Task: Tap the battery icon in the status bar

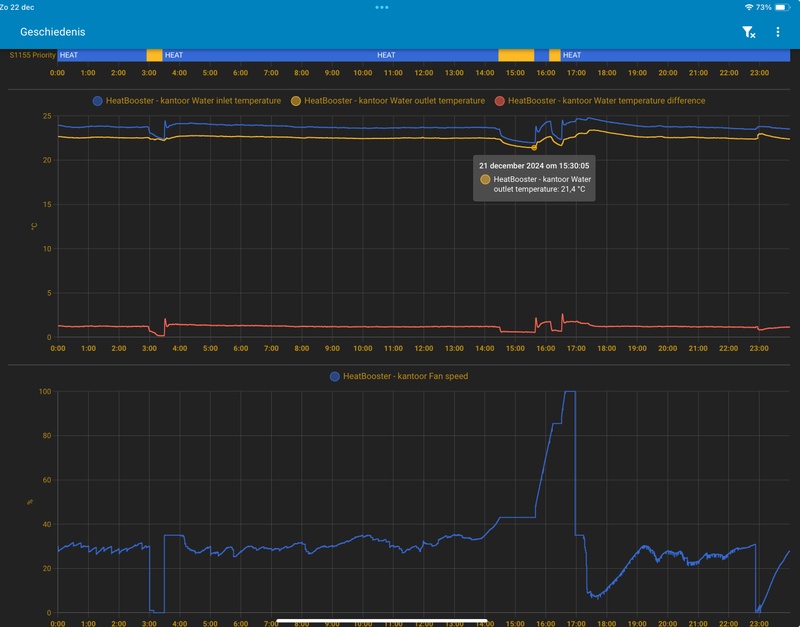Action: [782, 7]
